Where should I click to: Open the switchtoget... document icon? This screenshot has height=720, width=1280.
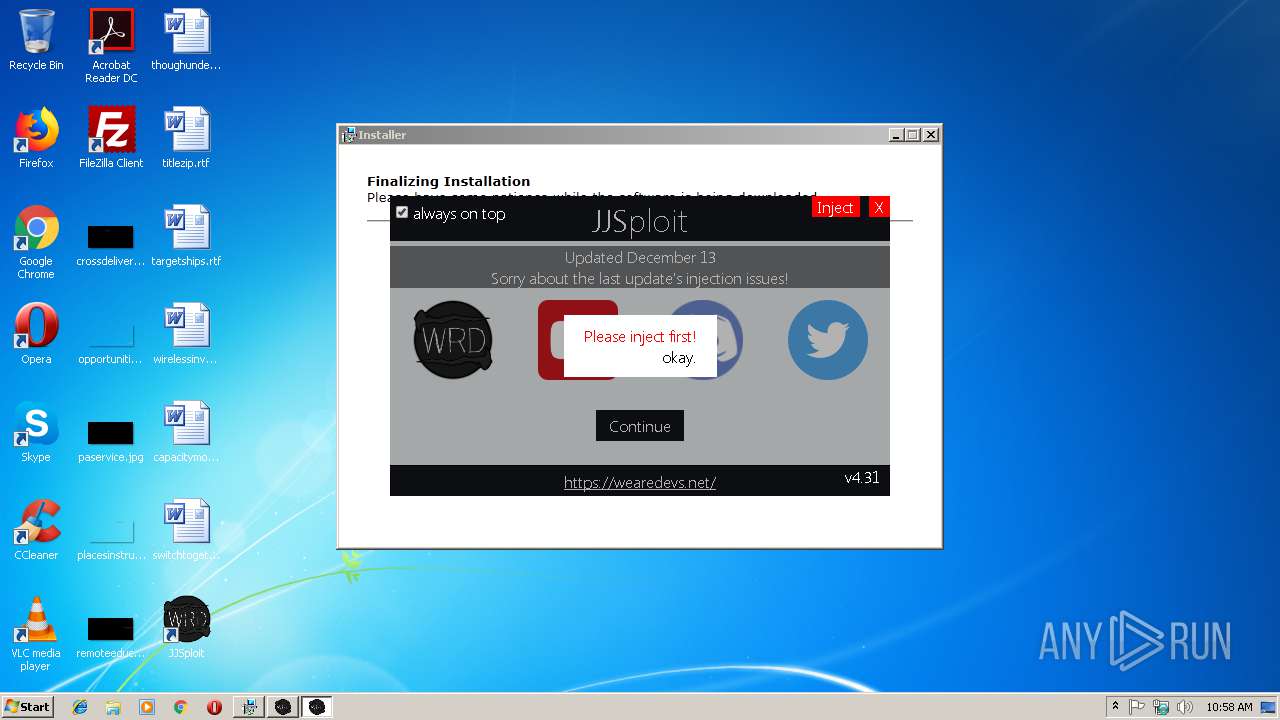tap(186, 531)
